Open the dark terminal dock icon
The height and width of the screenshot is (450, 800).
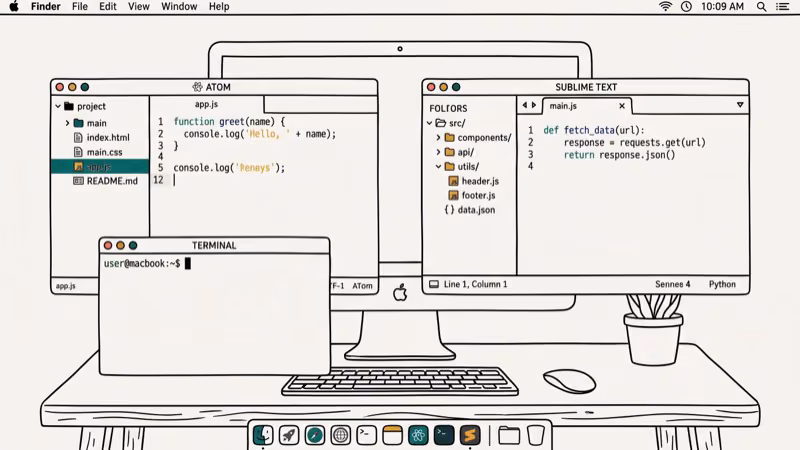[x=444, y=435]
